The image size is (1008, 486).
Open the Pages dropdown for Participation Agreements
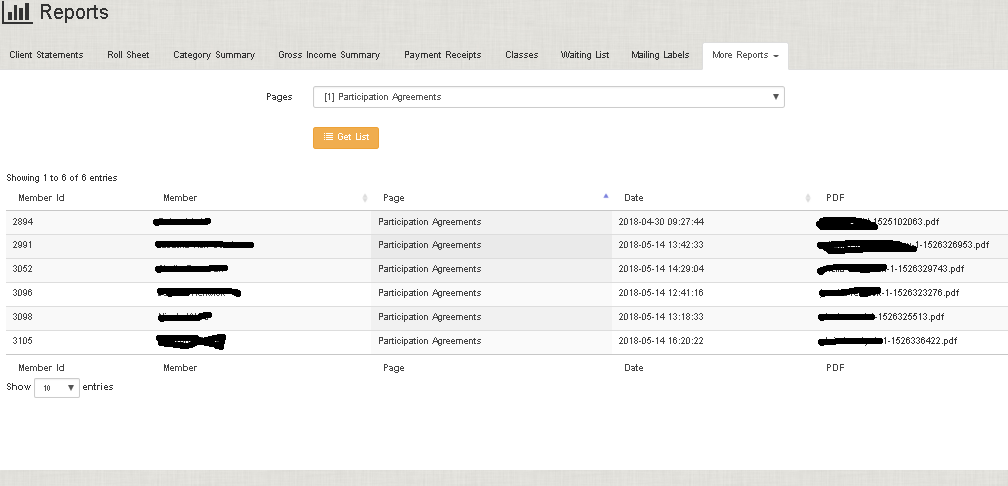(x=548, y=97)
